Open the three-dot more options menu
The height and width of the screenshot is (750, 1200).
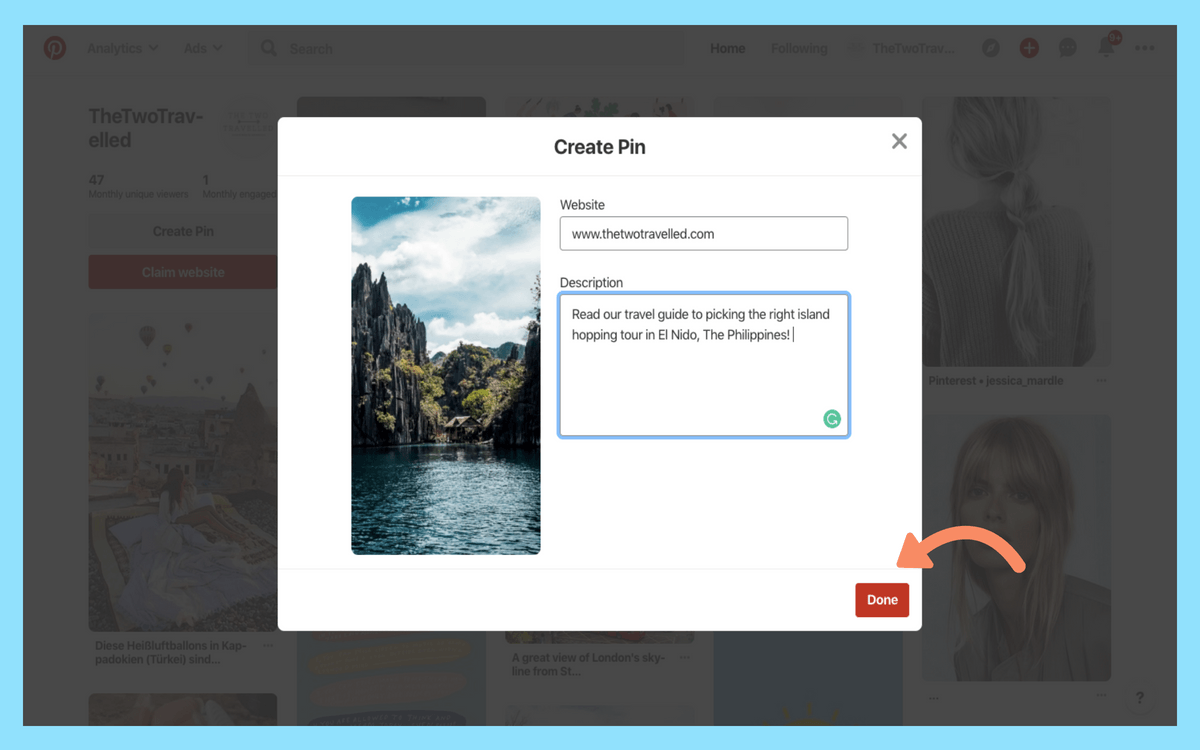tap(1145, 48)
